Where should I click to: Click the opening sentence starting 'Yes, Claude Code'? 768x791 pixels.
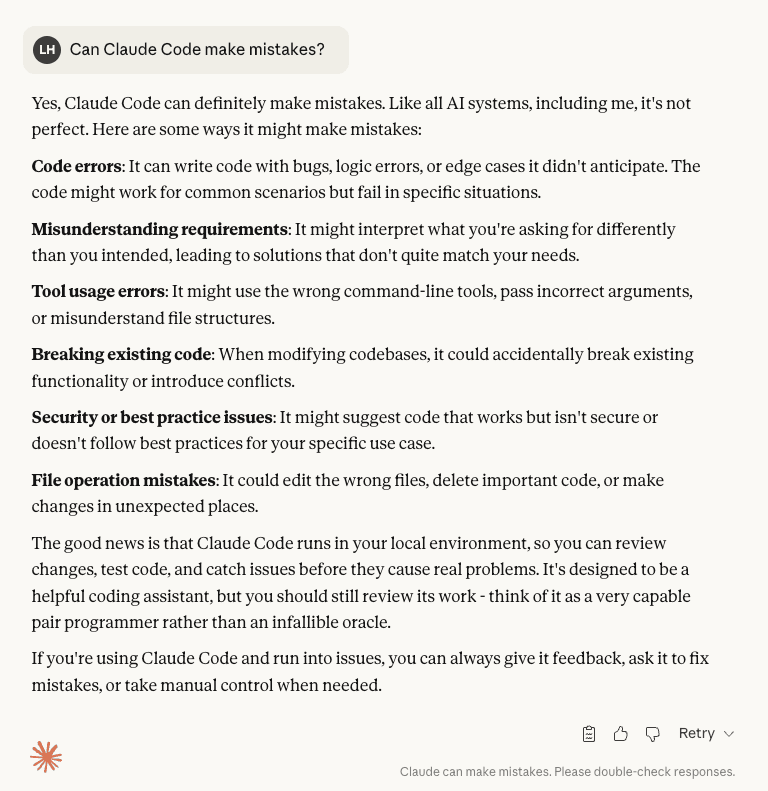tap(361, 103)
